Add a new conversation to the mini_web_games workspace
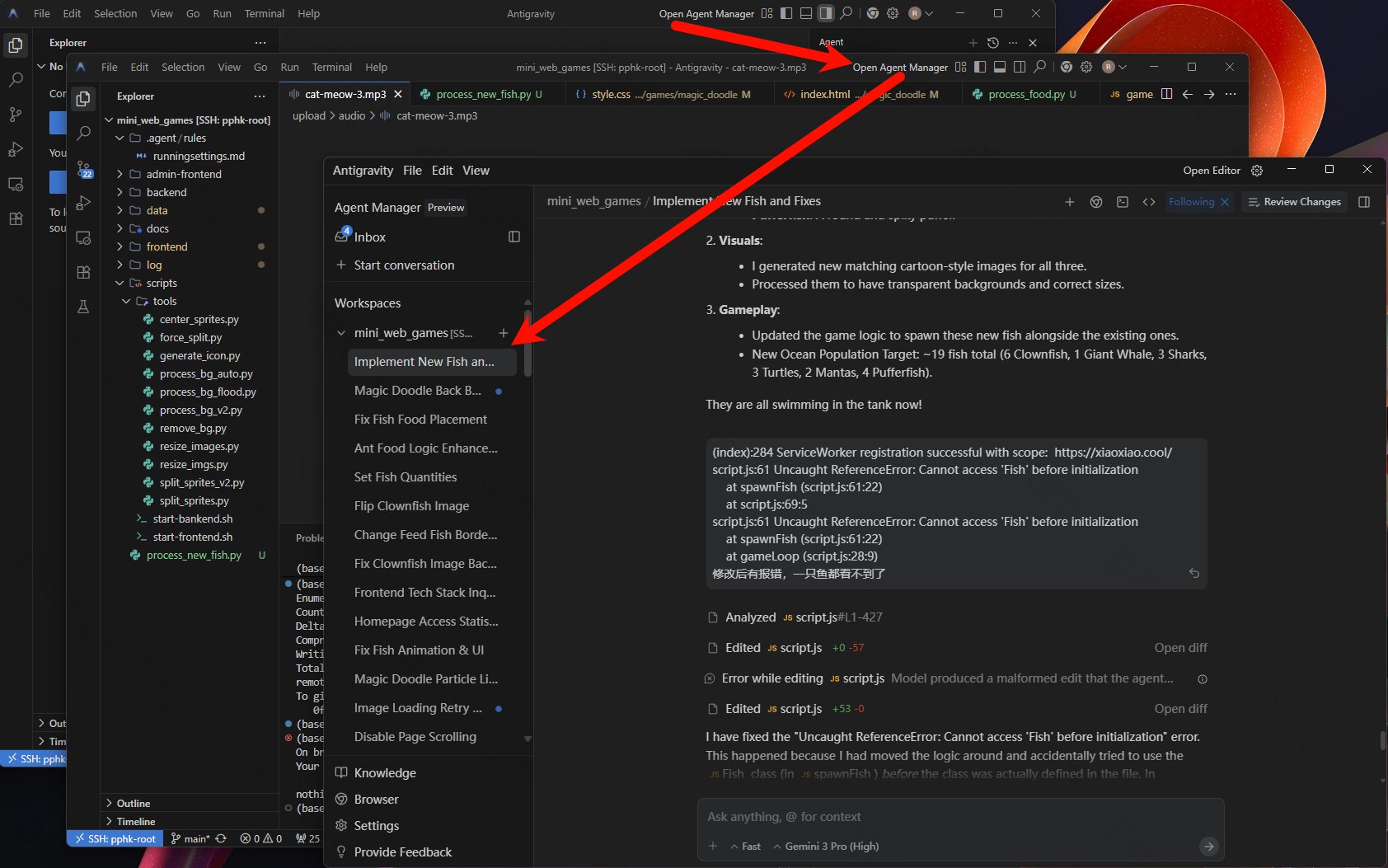Screen dimensions: 1388x868 coord(503,333)
